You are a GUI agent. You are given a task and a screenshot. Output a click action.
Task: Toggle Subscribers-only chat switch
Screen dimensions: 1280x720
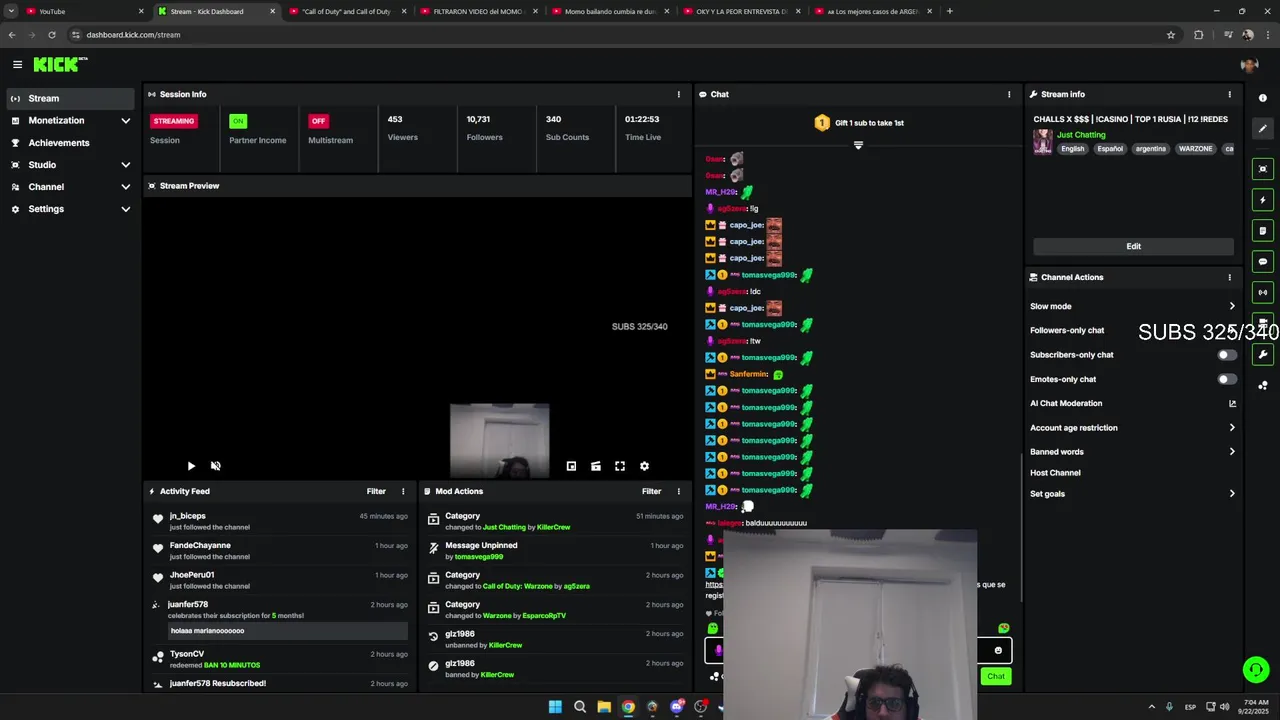tap(1226, 355)
